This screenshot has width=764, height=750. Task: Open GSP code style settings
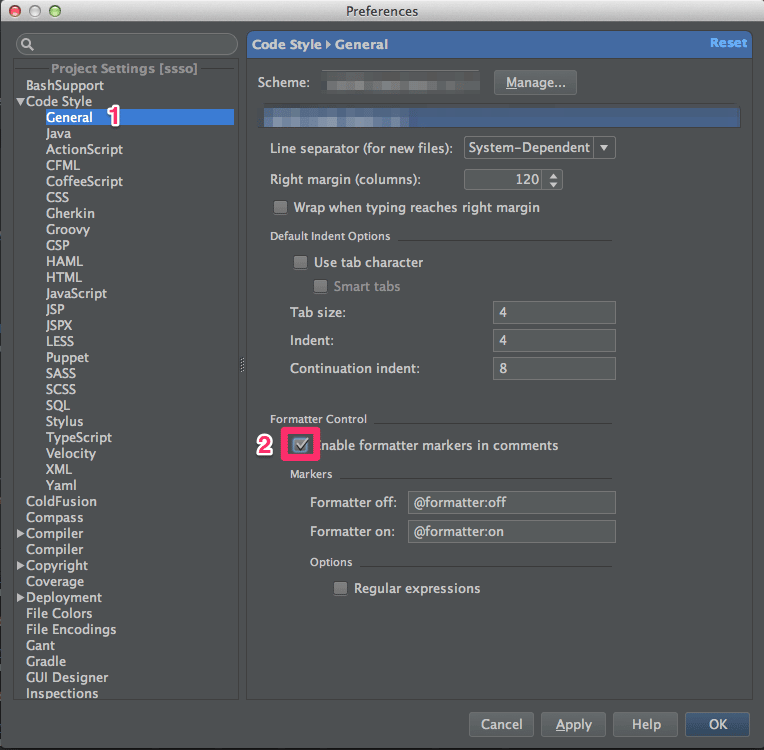pyautogui.click(x=57, y=246)
